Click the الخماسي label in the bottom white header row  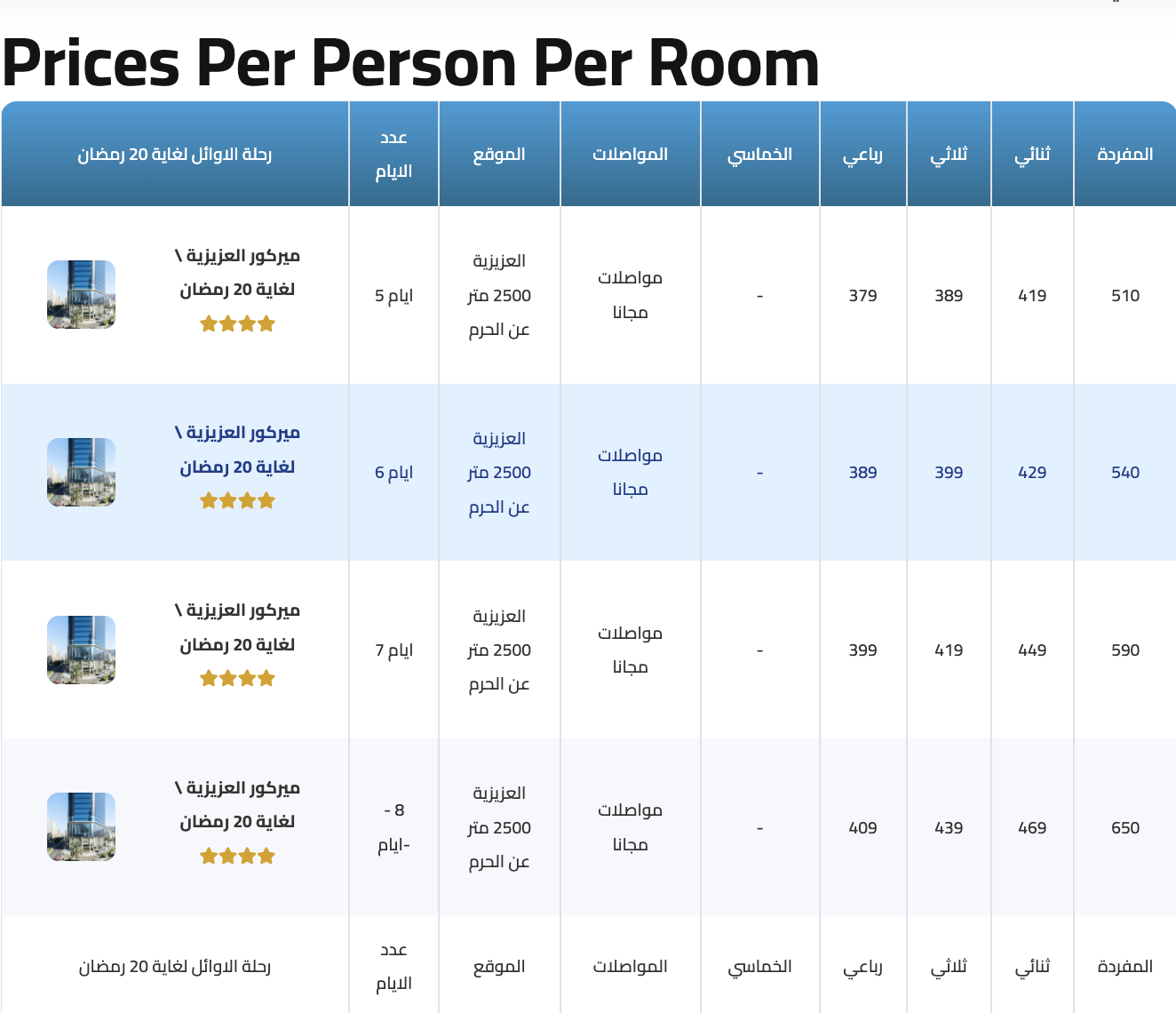click(759, 967)
